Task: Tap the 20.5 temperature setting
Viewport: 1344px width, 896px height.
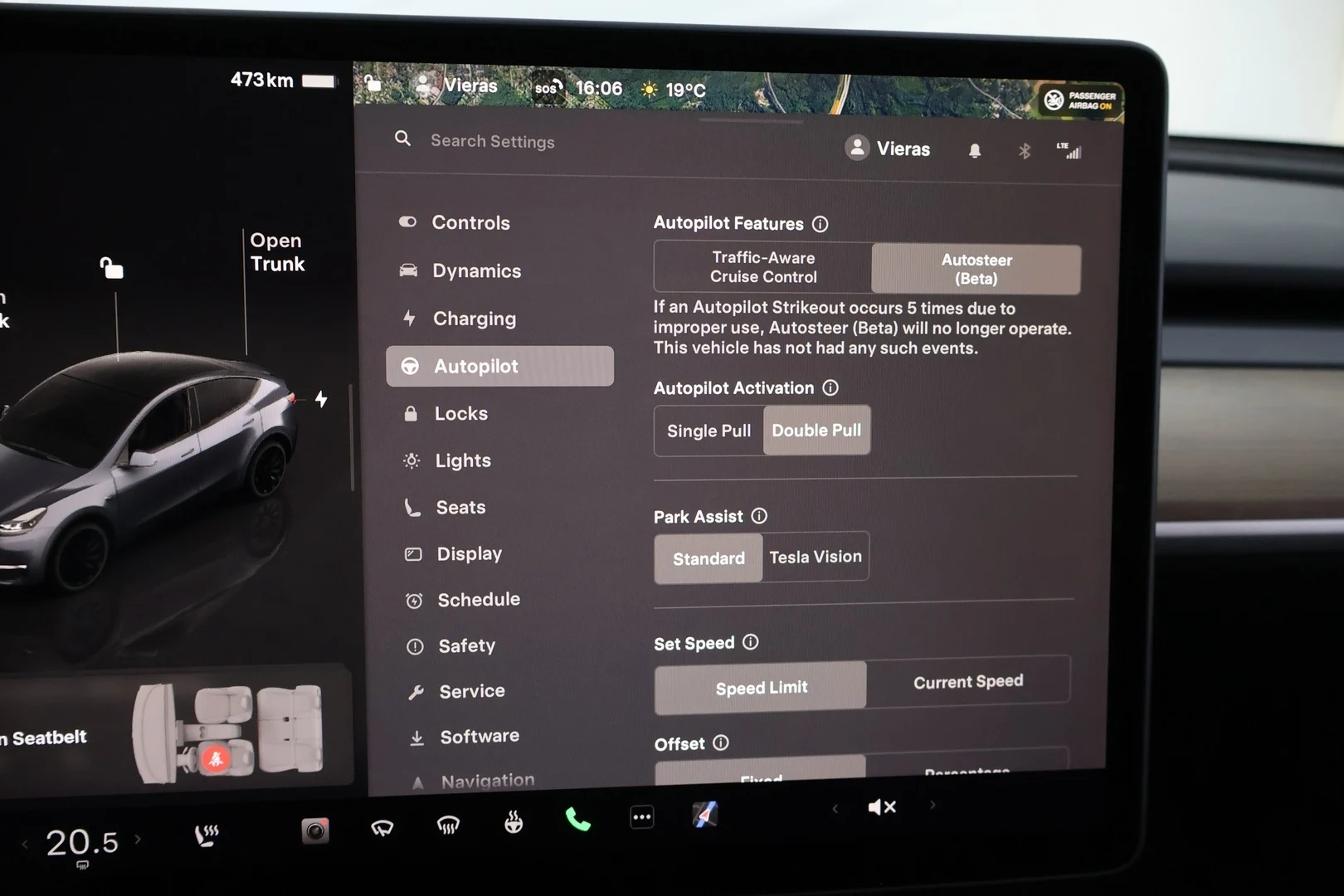Action: click(x=81, y=842)
